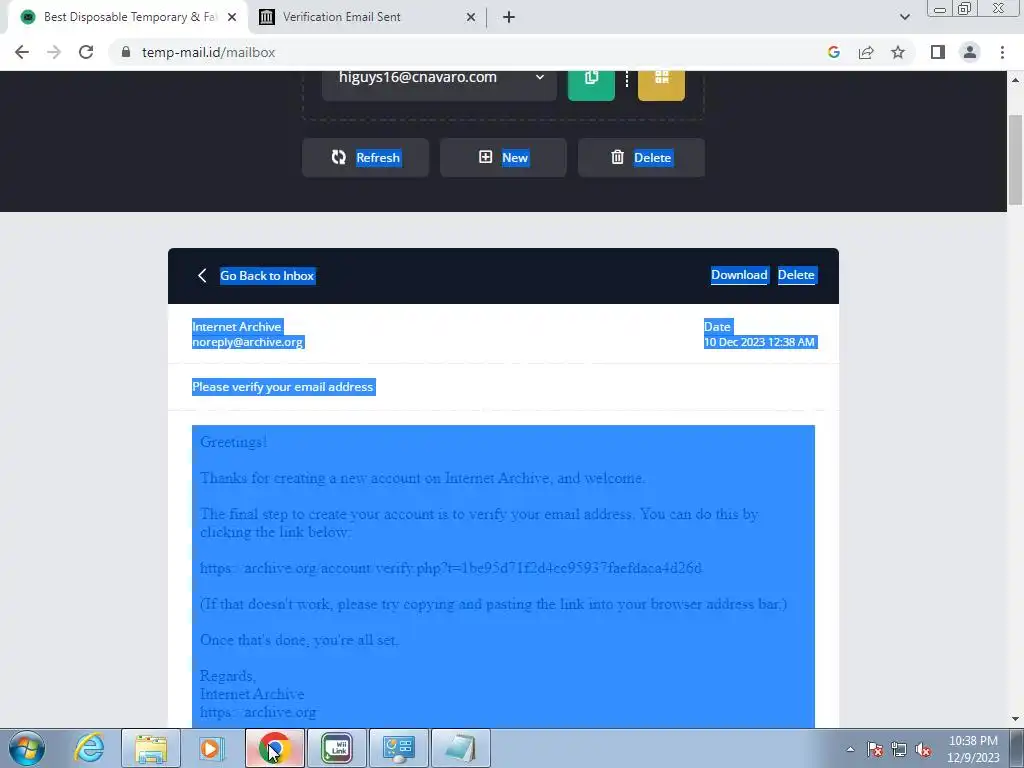Click the back chevron beside Inbox
This screenshot has height=768, width=1024.
pos(202,276)
